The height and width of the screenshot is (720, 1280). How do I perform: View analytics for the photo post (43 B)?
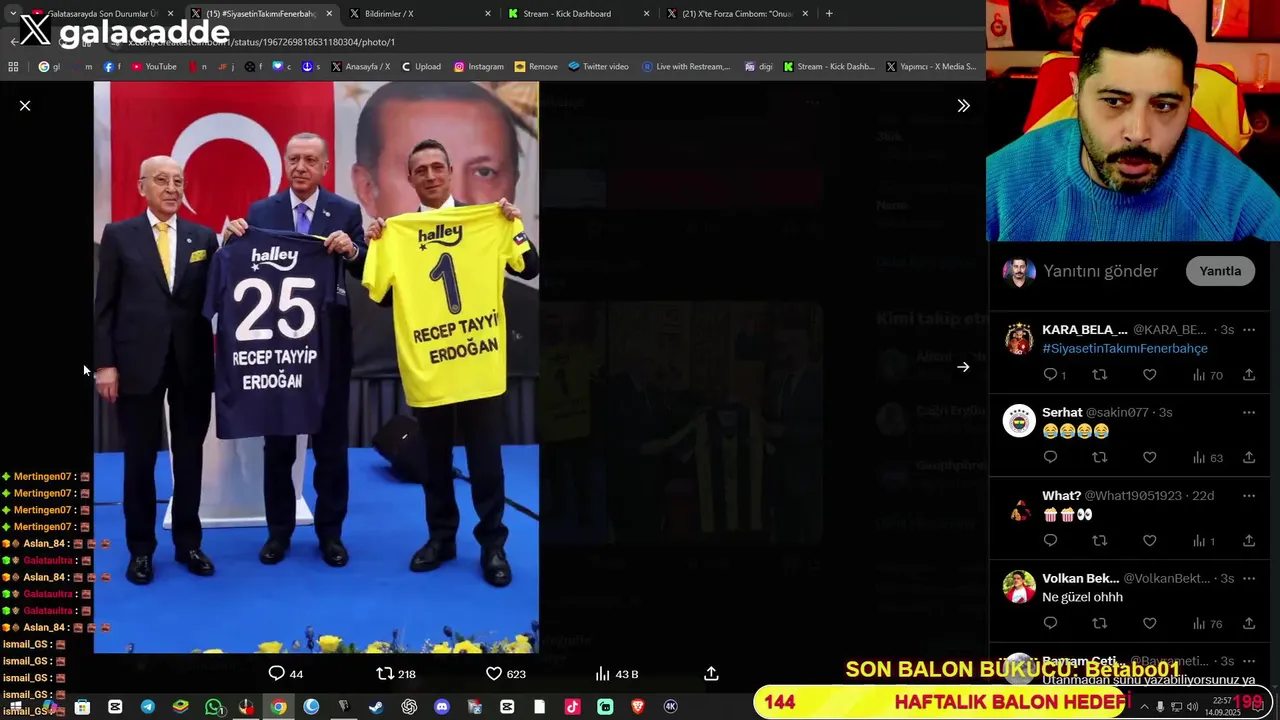[x=617, y=674]
